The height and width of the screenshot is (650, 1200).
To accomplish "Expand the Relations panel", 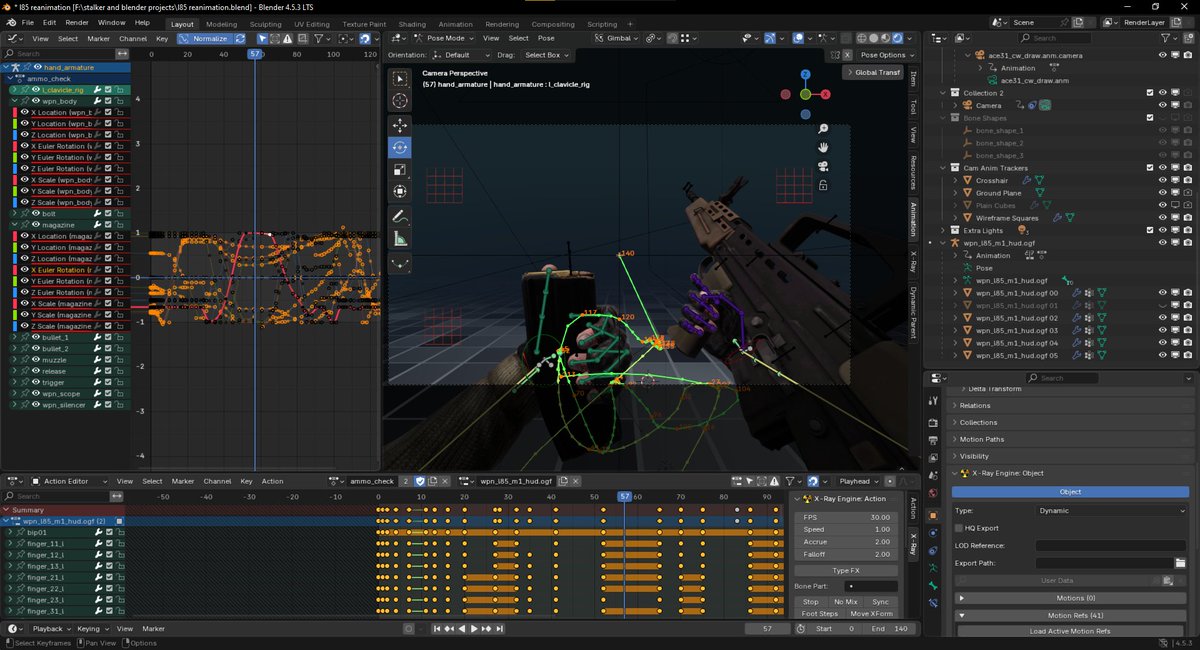I will tap(1069, 405).
